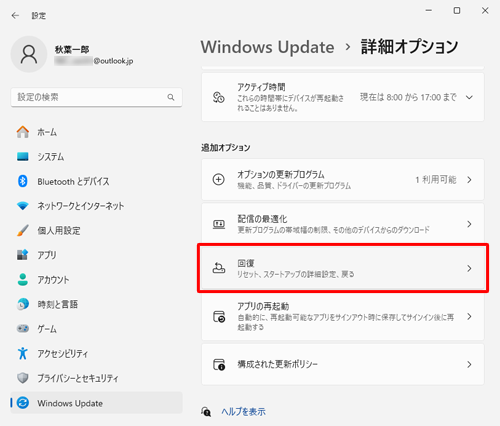Click the optional updates plus icon
The width and height of the screenshot is (500, 426).
pos(219,180)
